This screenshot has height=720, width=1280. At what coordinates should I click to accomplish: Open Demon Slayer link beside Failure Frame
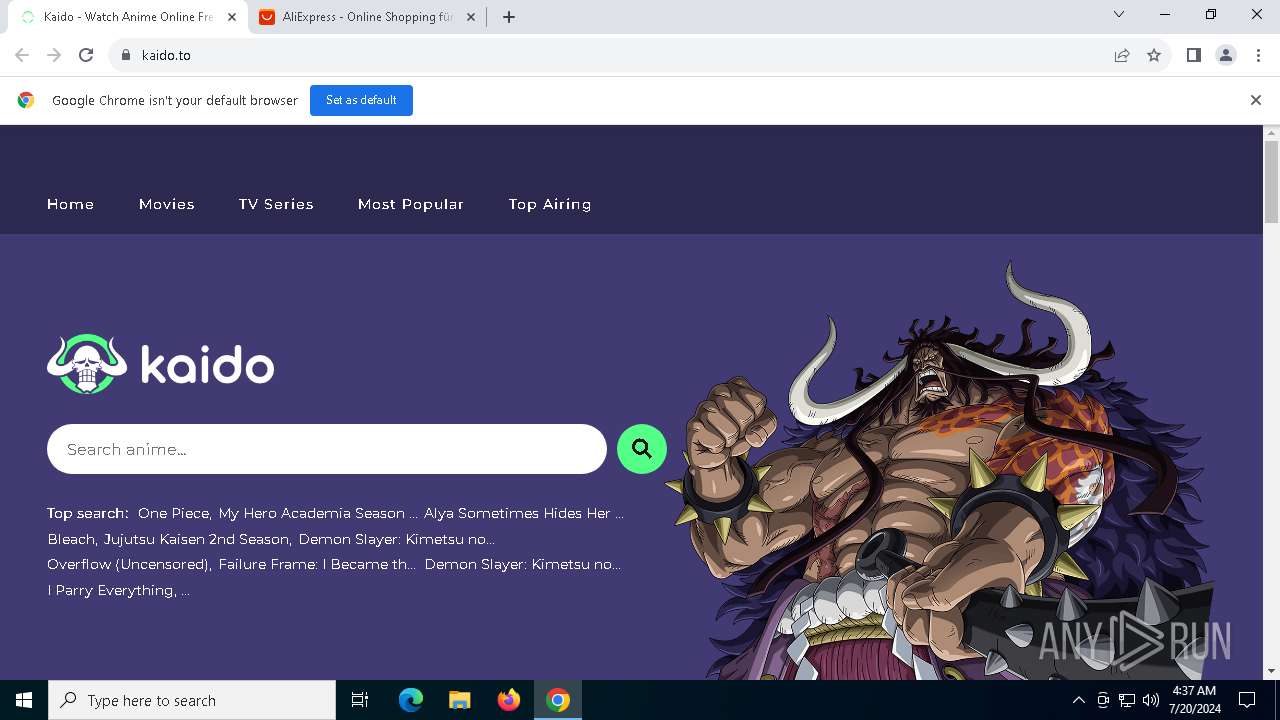523,564
